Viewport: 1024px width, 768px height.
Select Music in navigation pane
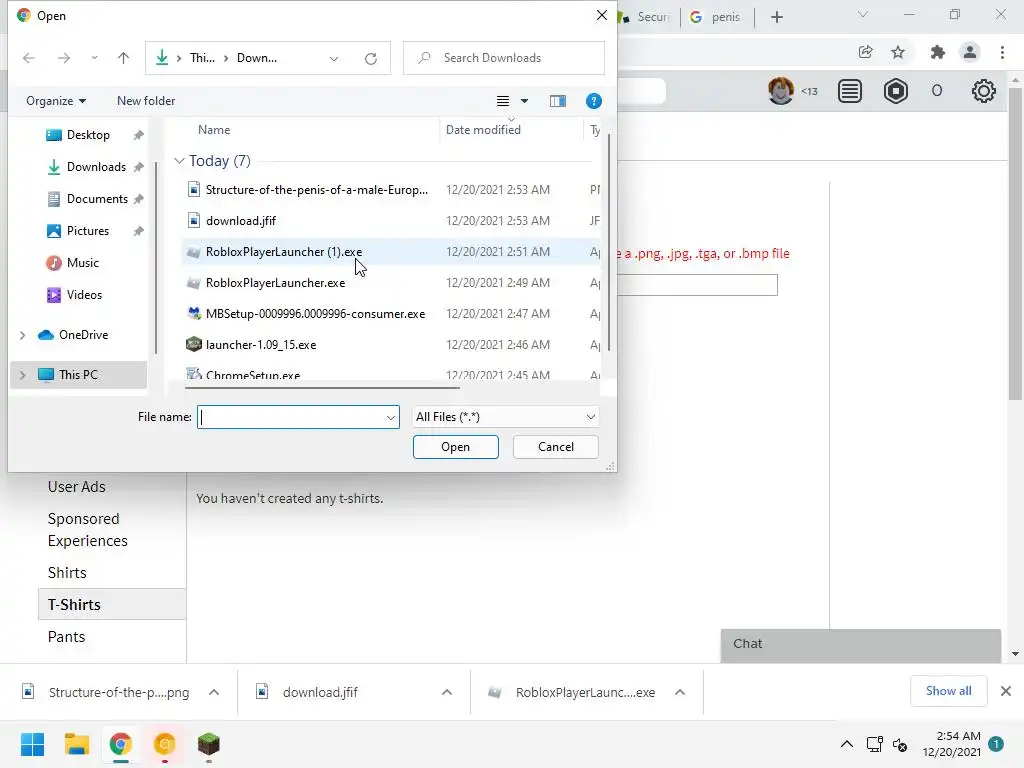pos(82,263)
